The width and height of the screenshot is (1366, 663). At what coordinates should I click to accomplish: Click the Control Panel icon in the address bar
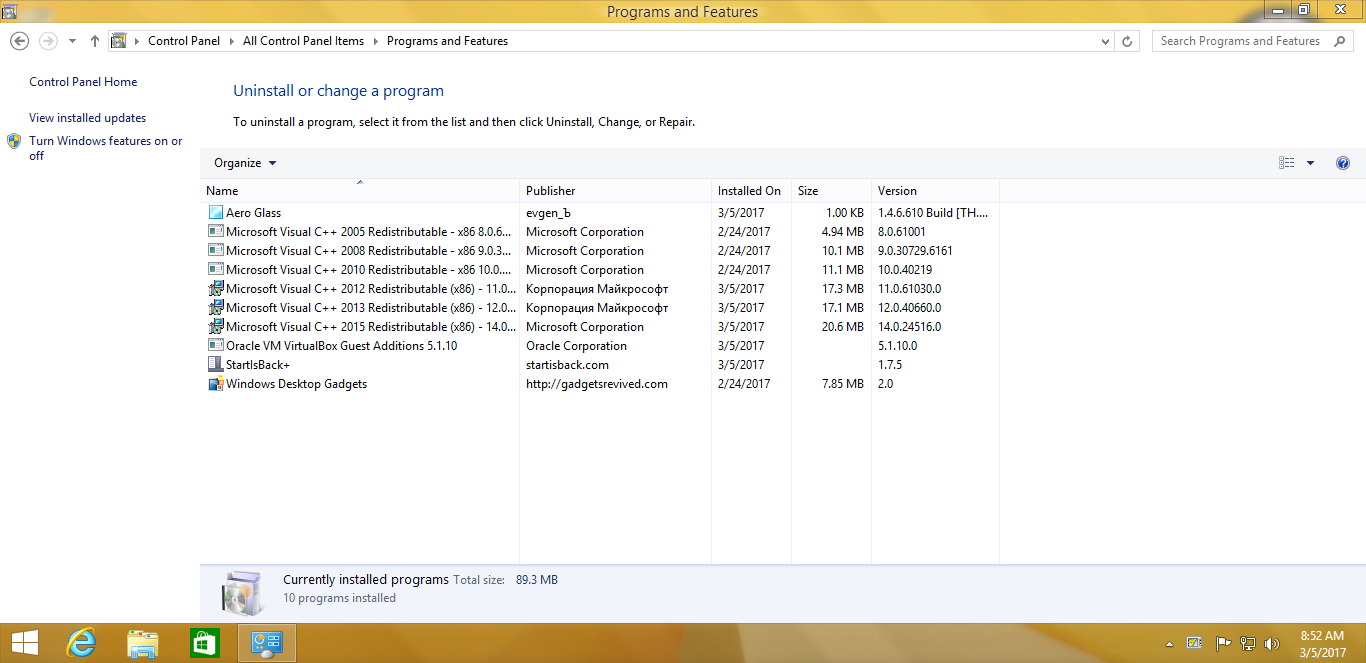[x=119, y=41]
